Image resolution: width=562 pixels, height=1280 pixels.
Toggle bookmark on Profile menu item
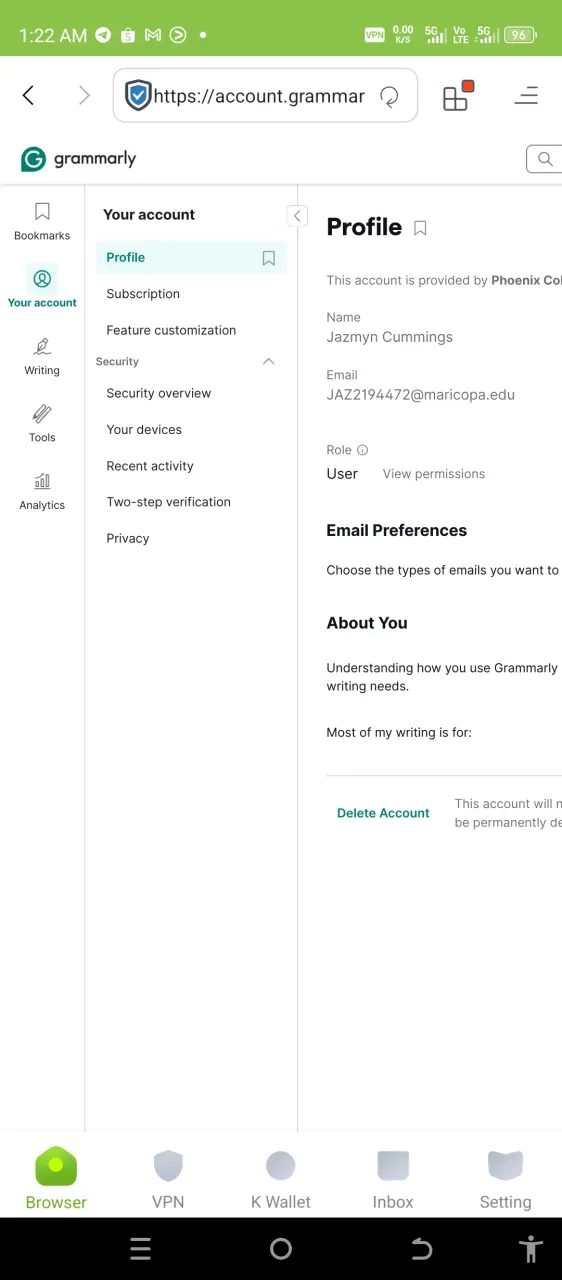(269, 258)
